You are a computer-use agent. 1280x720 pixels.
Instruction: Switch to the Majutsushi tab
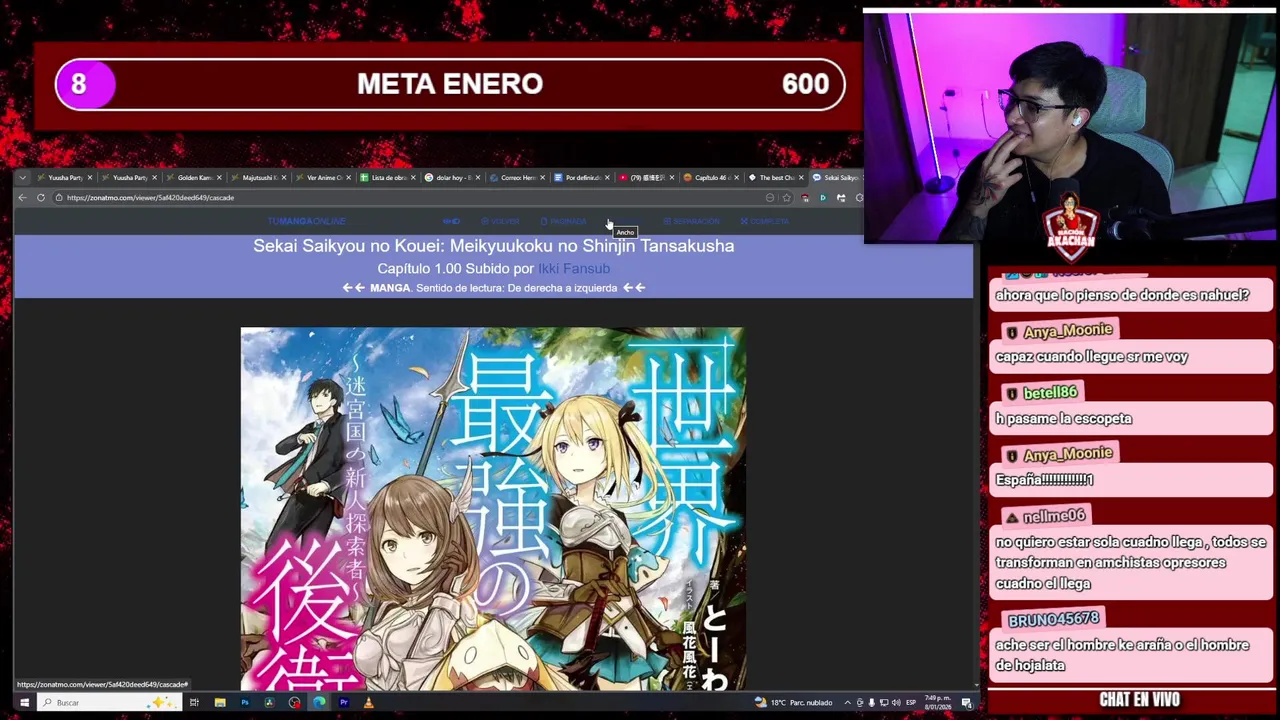[x=258, y=178]
